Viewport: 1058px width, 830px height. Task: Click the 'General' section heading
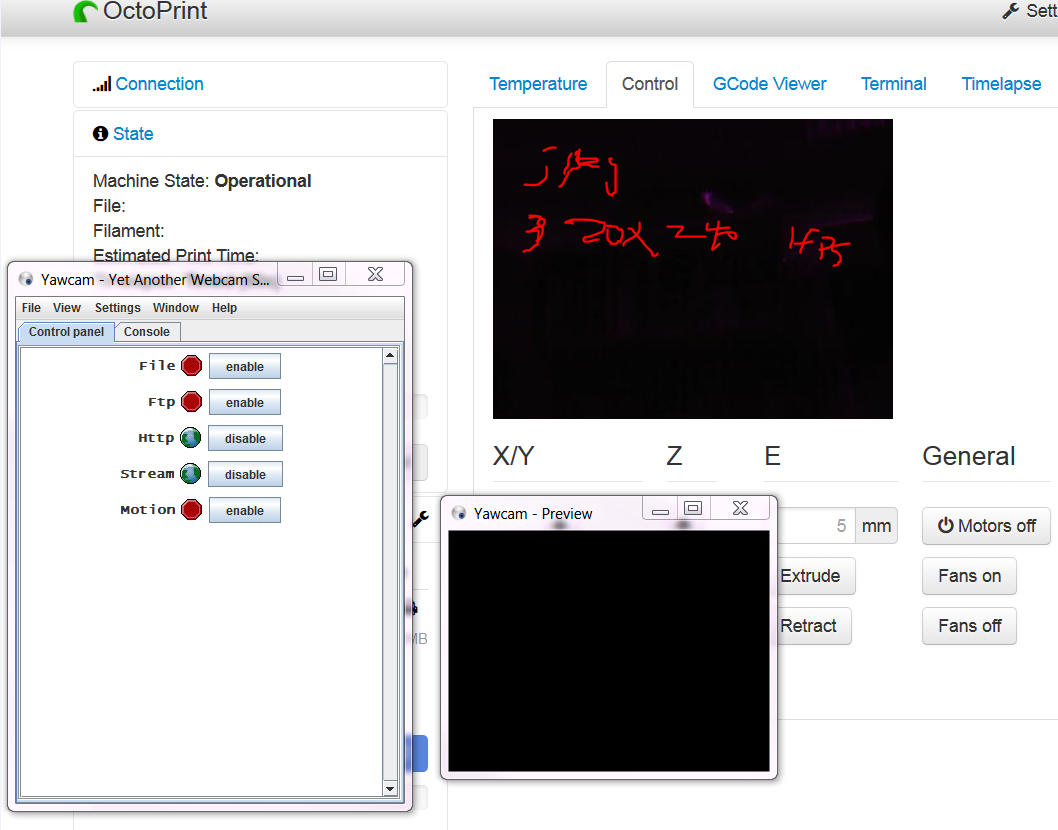coord(968,456)
